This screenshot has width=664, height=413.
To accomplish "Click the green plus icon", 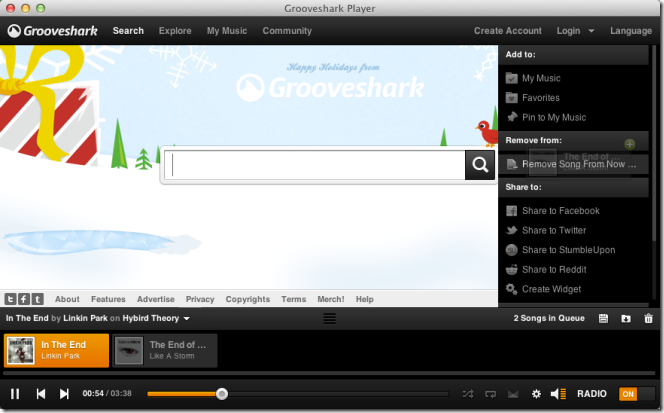I will [x=630, y=144].
